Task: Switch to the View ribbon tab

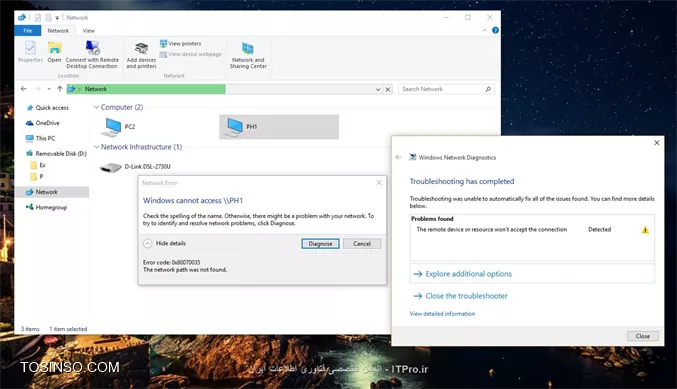Action: pos(89,31)
